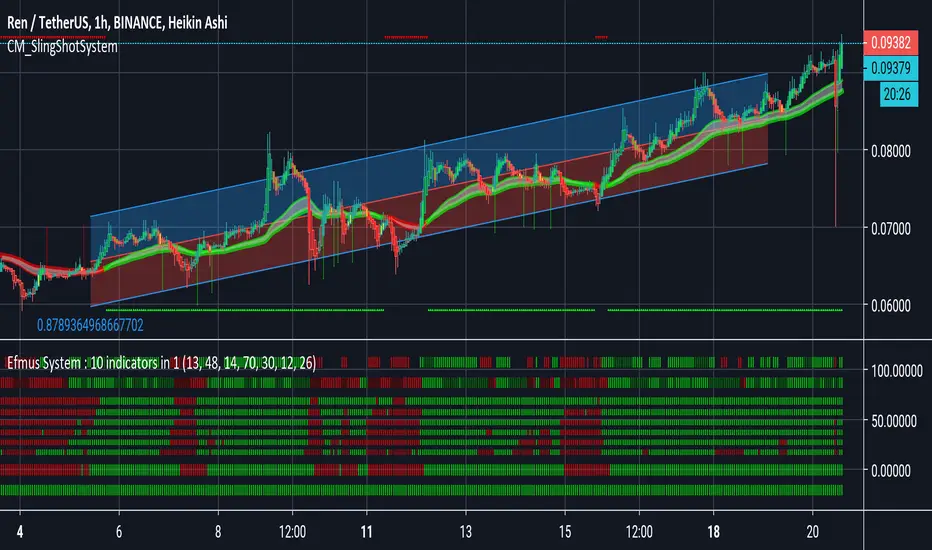932x550 pixels.
Task: Click the 20:26 countdown label
Action: click(x=897, y=94)
